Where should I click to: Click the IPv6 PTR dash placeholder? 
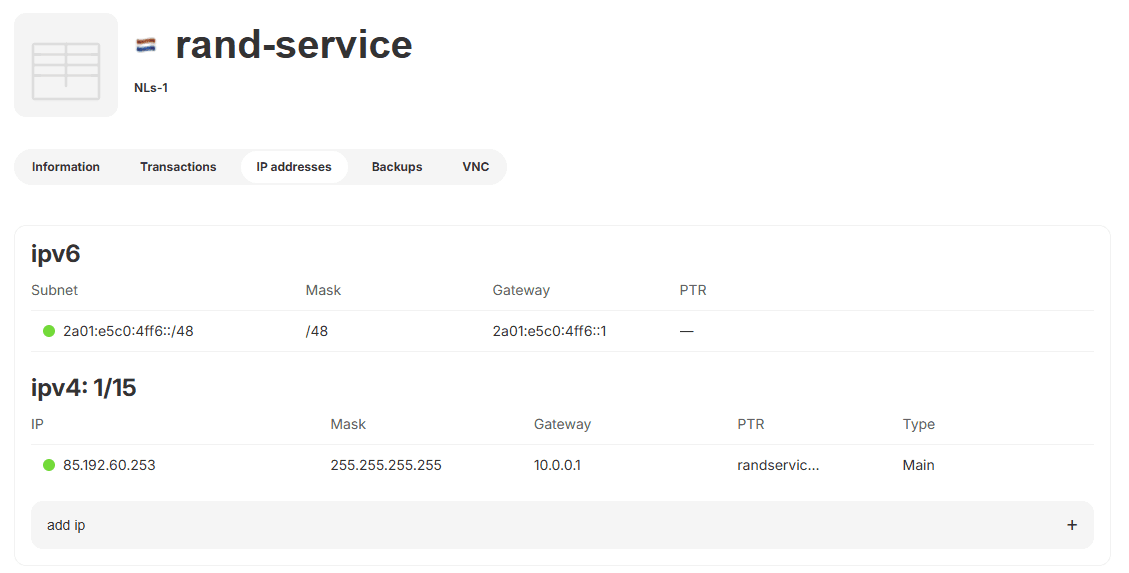coord(687,331)
